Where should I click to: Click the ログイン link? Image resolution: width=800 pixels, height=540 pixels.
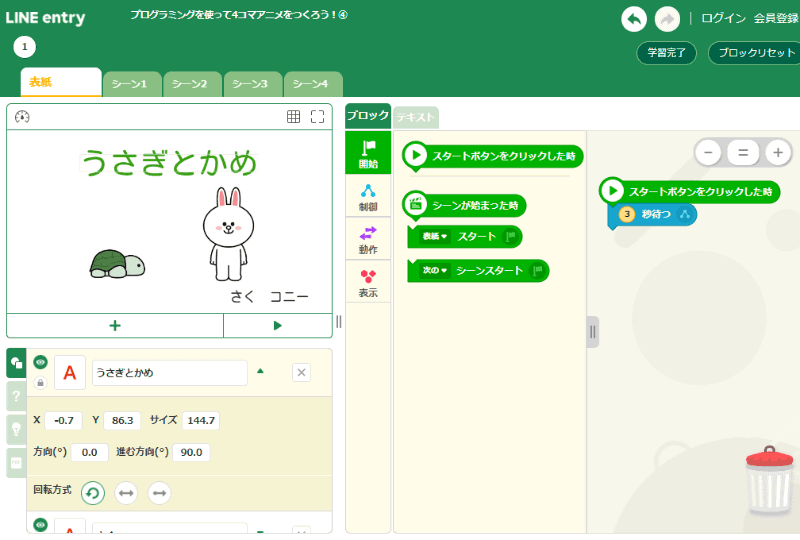click(723, 19)
